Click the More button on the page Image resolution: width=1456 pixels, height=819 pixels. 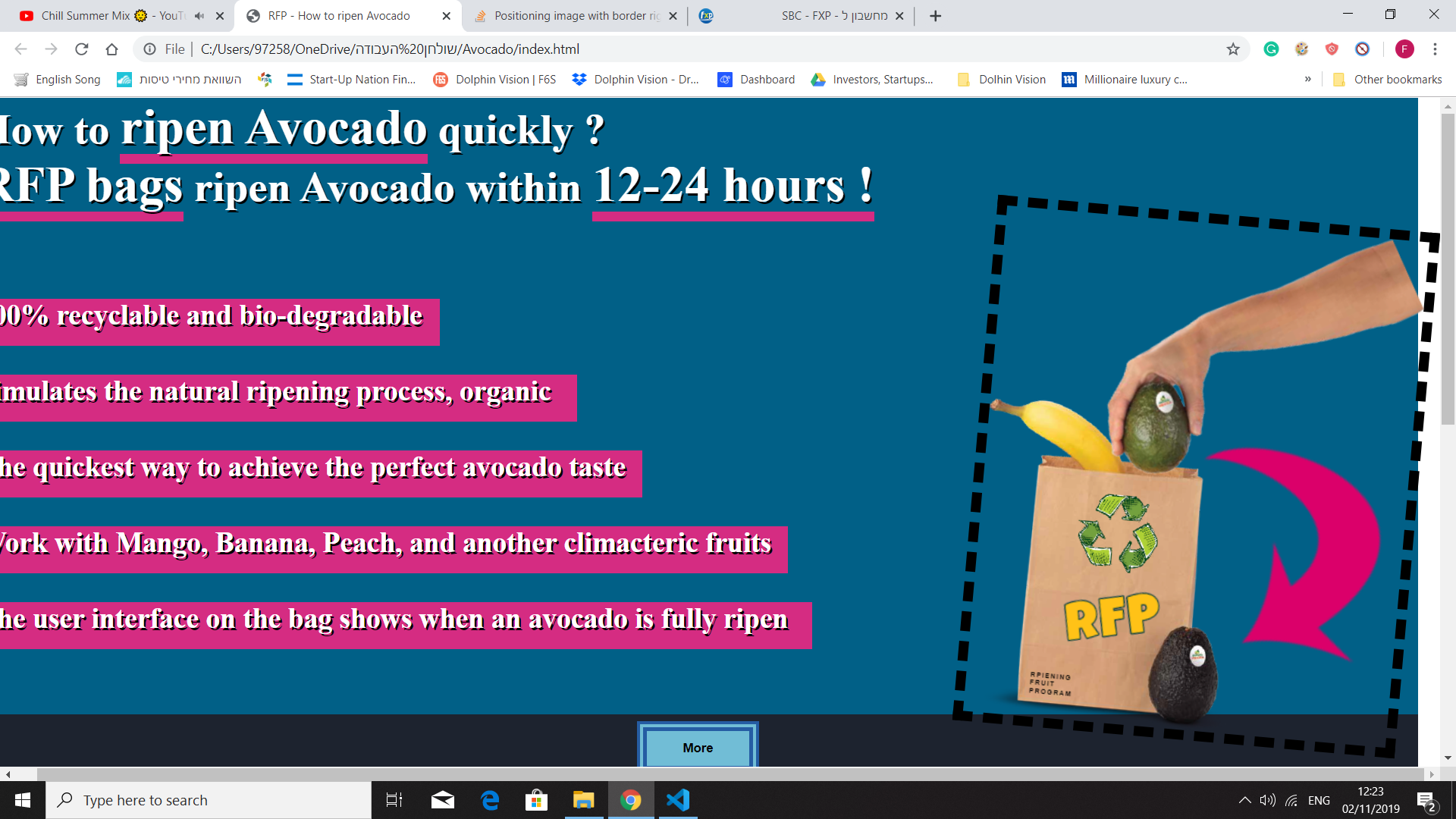coord(696,748)
